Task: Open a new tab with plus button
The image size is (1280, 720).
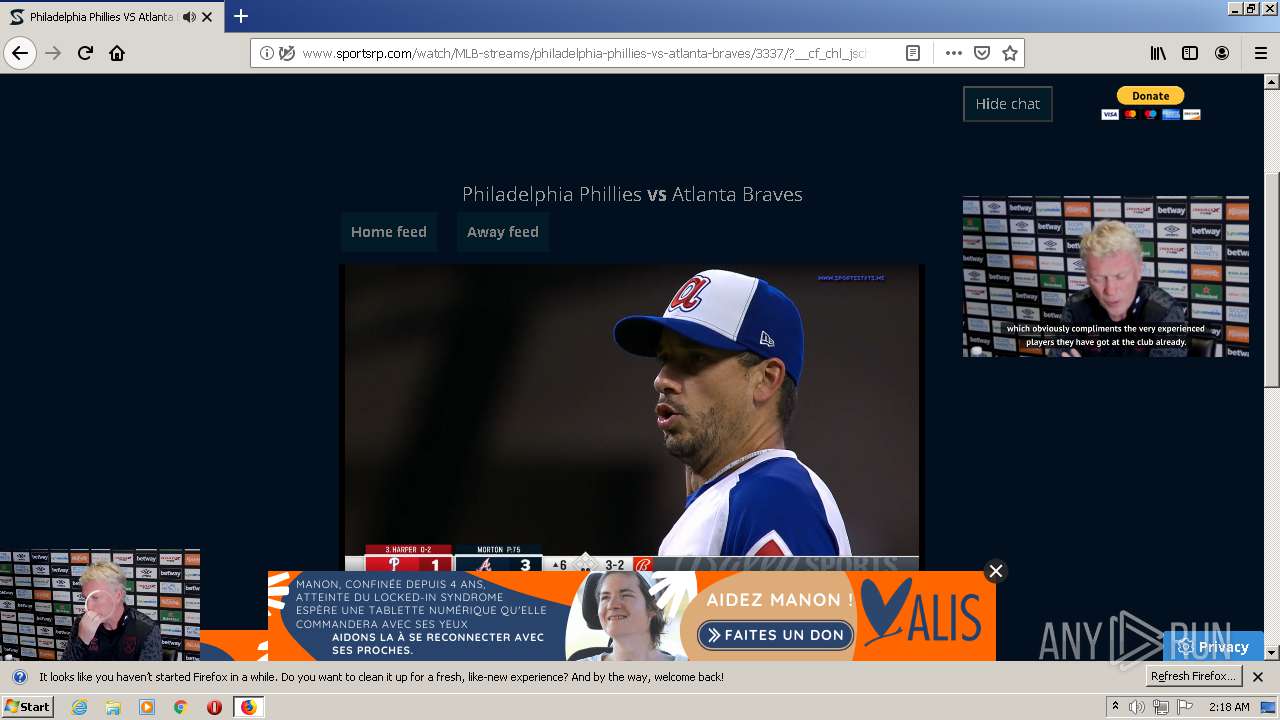Action: click(x=241, y=16)
